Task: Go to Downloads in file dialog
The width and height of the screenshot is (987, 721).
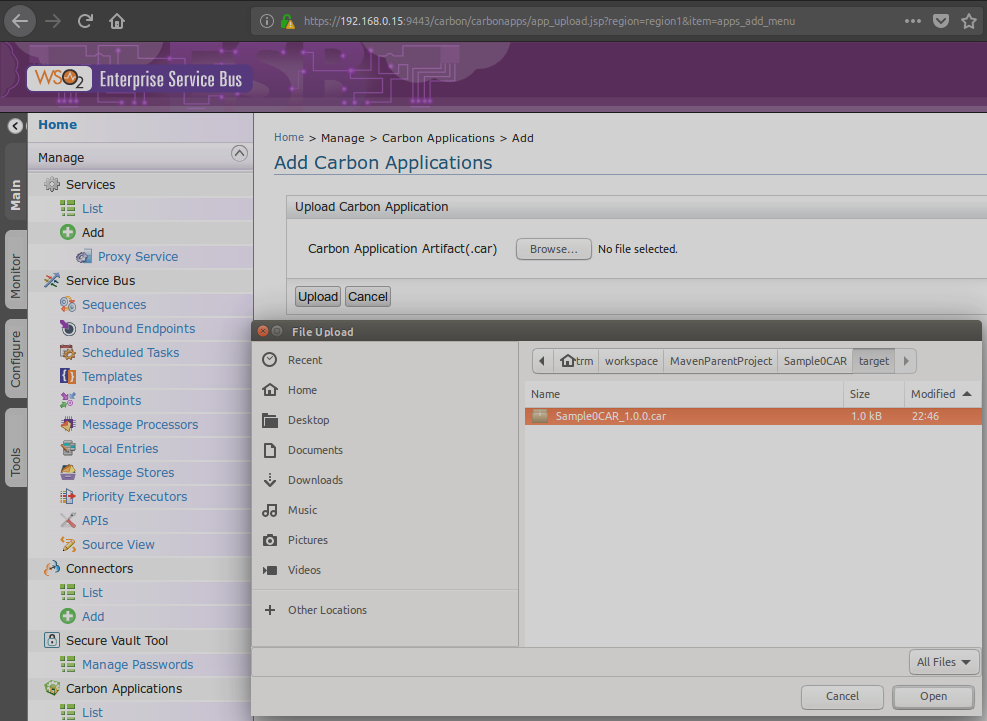Action: click(315, 480)
